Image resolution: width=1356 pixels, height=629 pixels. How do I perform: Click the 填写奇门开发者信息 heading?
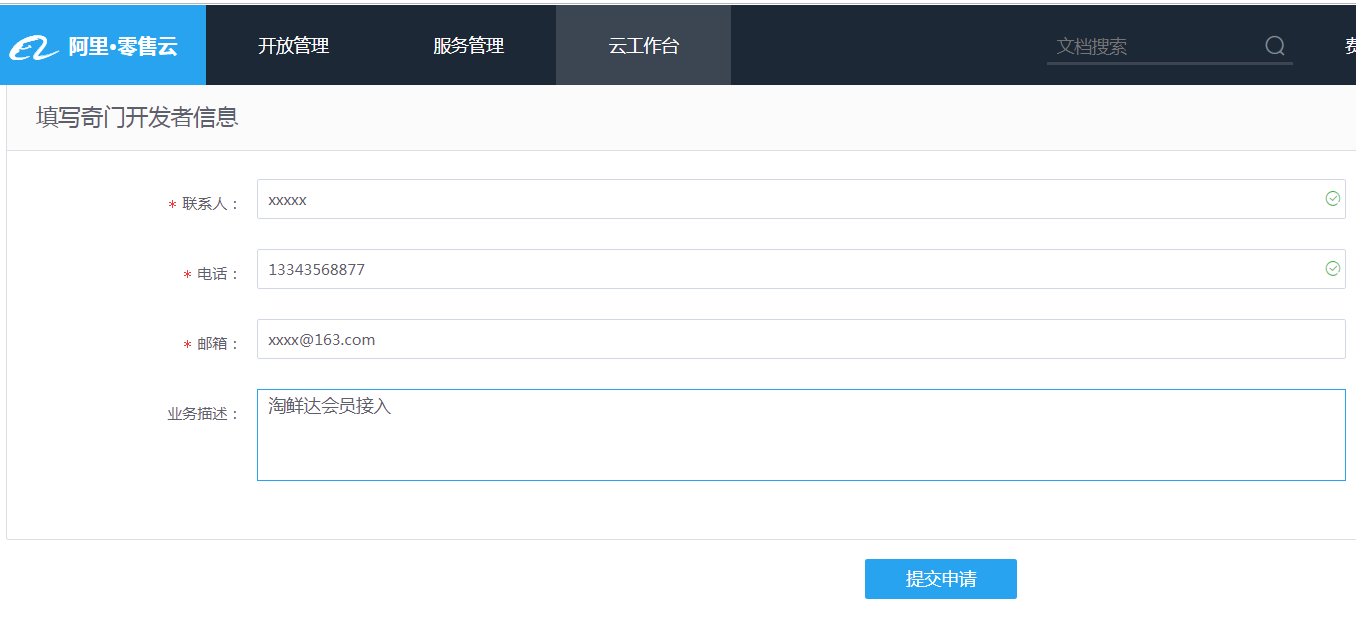[x=137, y=117]
